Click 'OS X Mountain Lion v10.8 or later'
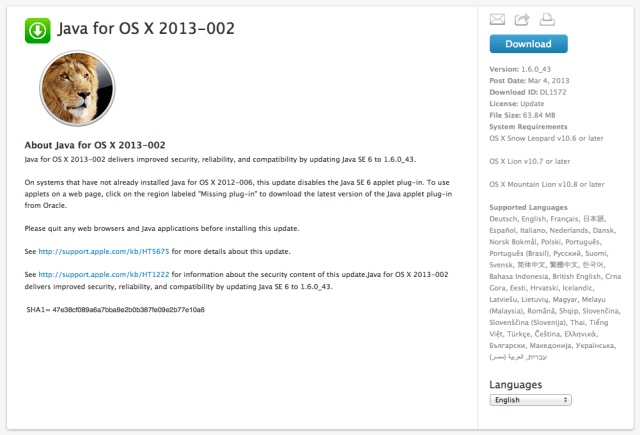Viewport: 640px width, 435px height. point(547,184)
